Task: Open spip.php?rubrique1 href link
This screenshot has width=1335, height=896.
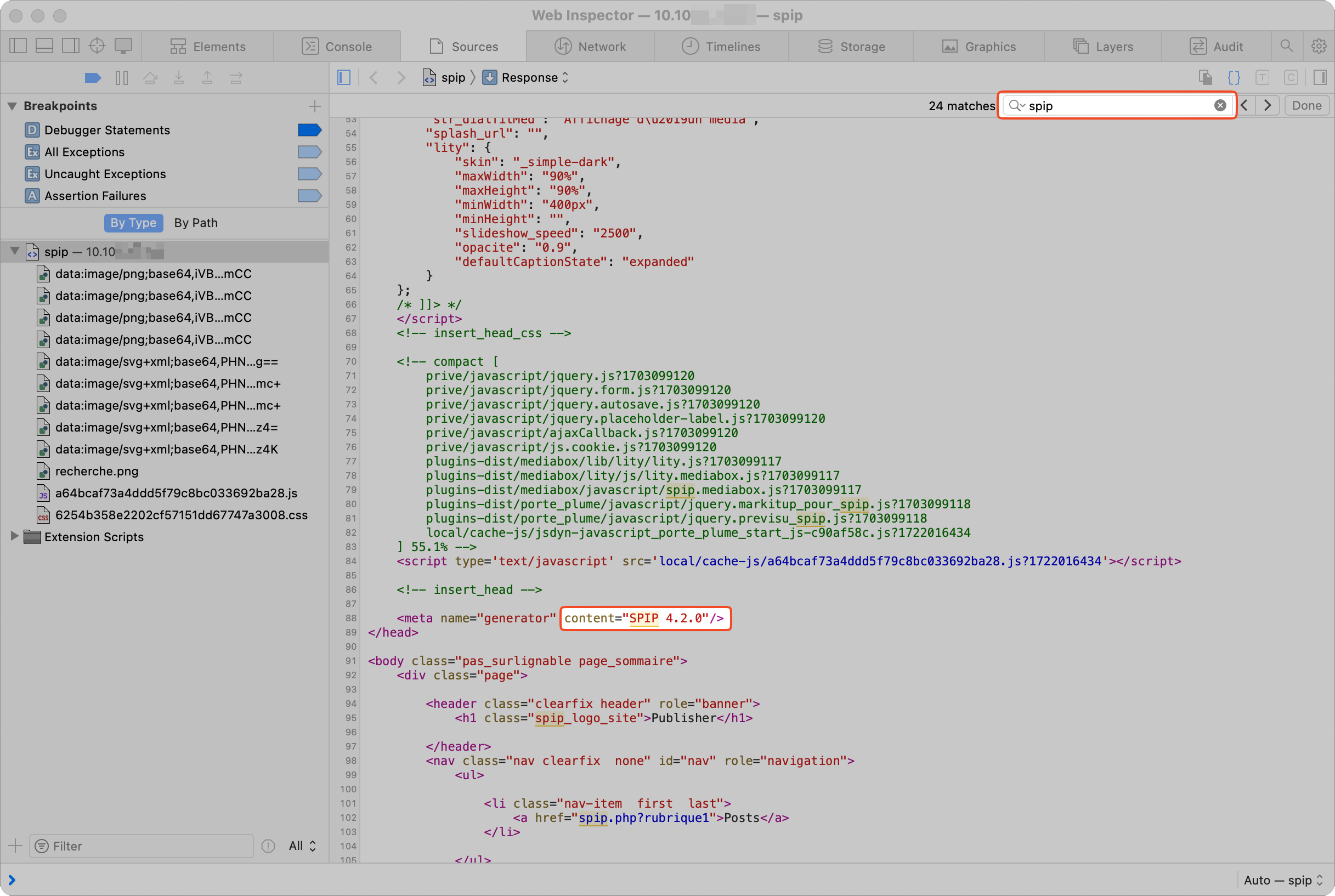Action: [643, 818]
